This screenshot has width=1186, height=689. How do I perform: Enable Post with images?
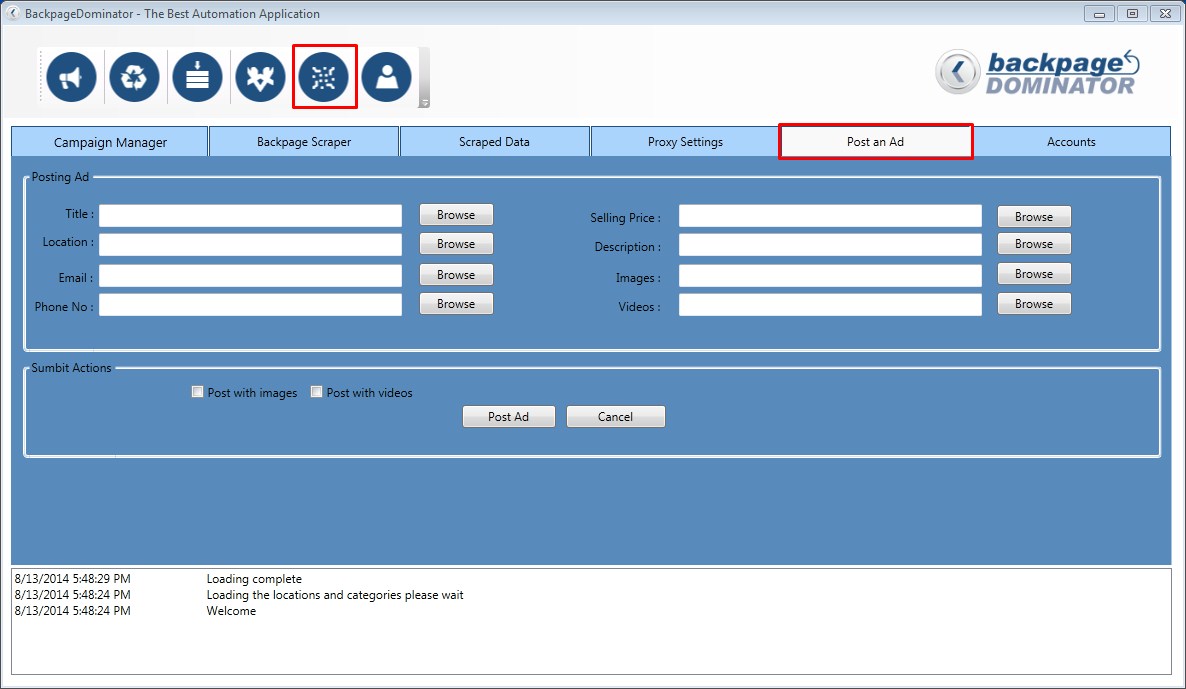point(197,392)
